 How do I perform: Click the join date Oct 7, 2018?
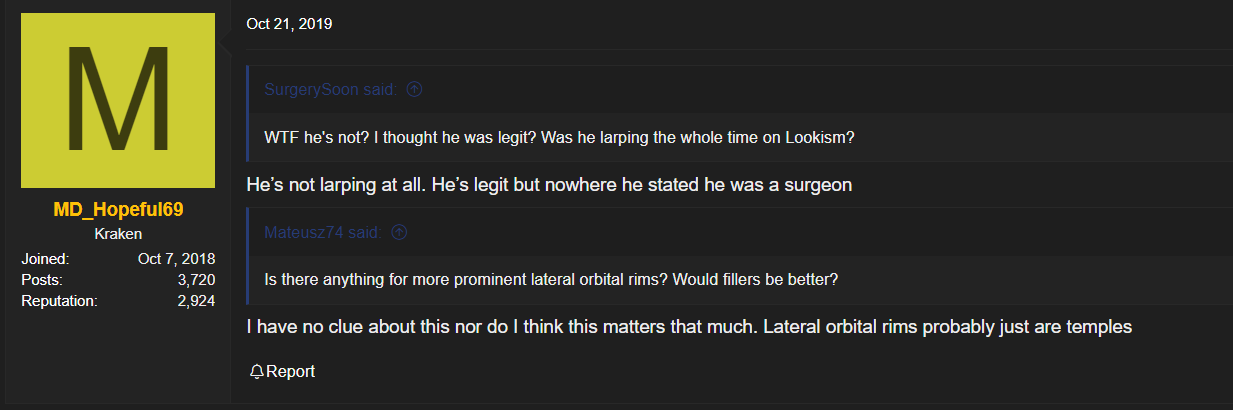point(176,259)
